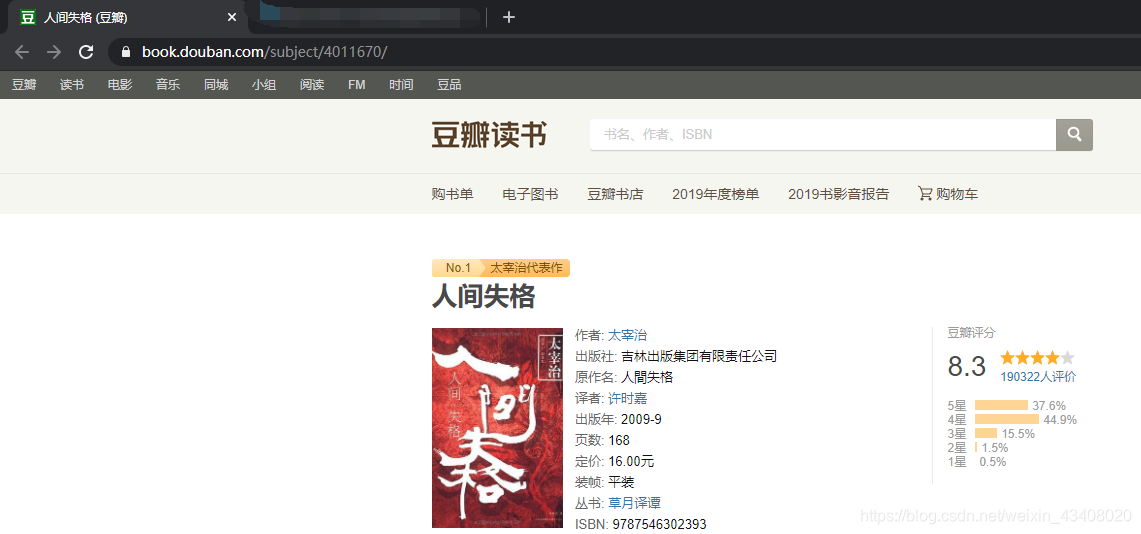
Task: Open FM in top navigation
Action: 357,84
